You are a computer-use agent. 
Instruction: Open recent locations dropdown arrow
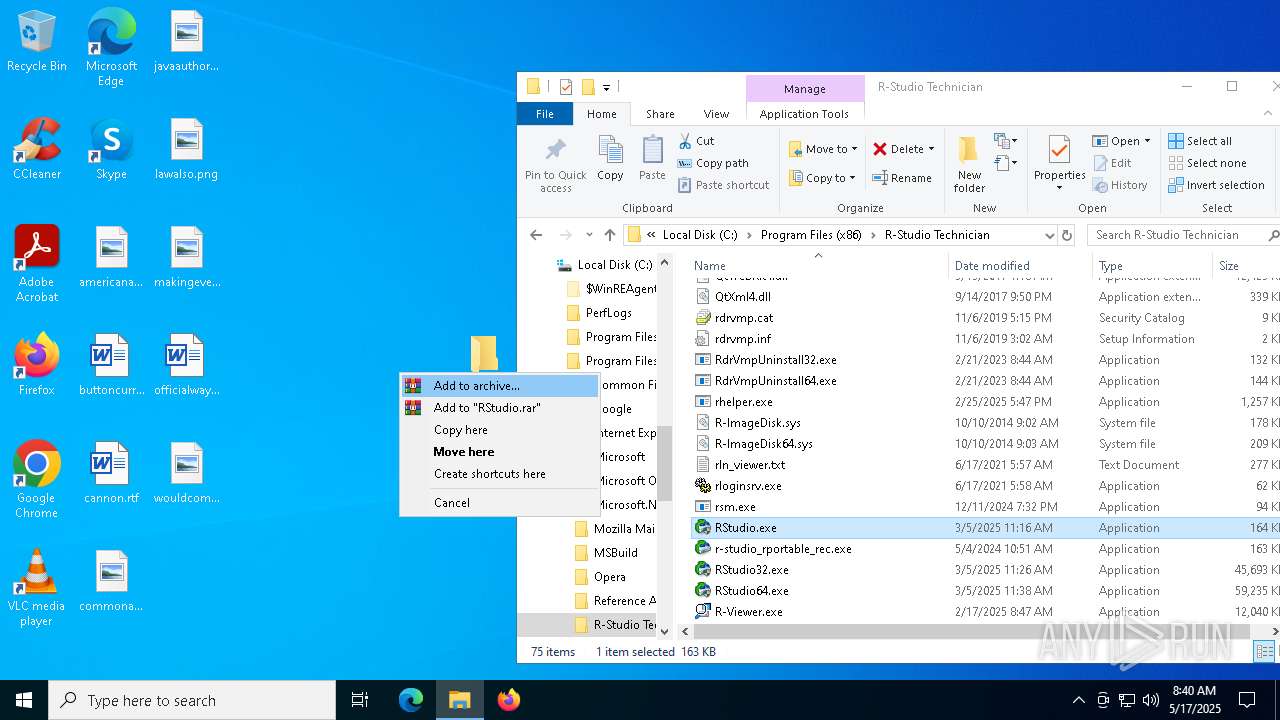589,235
